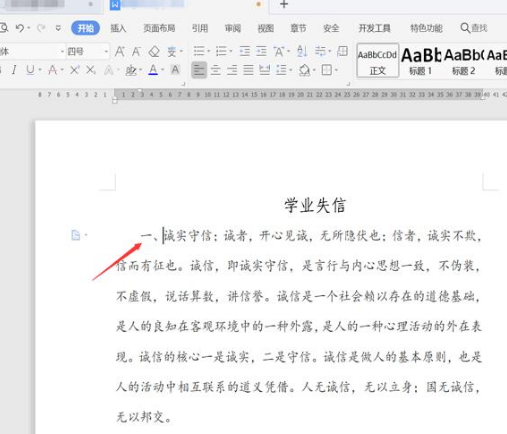The width and height of the screenshot is (507, 434).
Task: Toggle underline formatting
Action: (30, 70)
